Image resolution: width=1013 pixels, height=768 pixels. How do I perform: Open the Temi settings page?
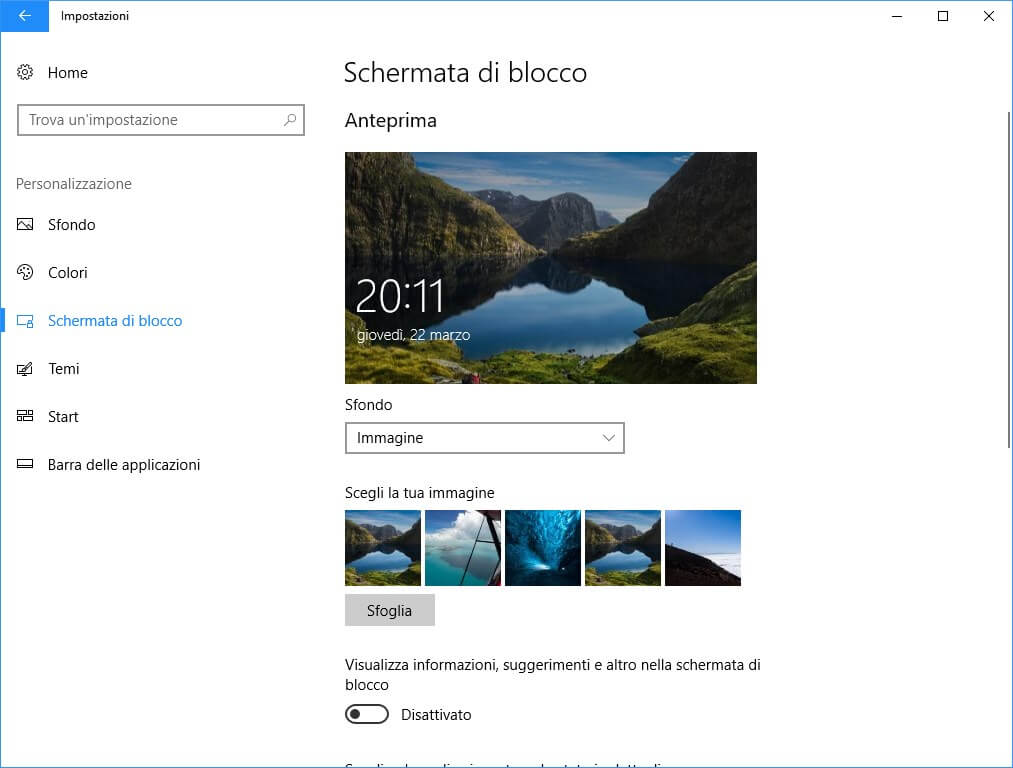[x=64, y=369]
